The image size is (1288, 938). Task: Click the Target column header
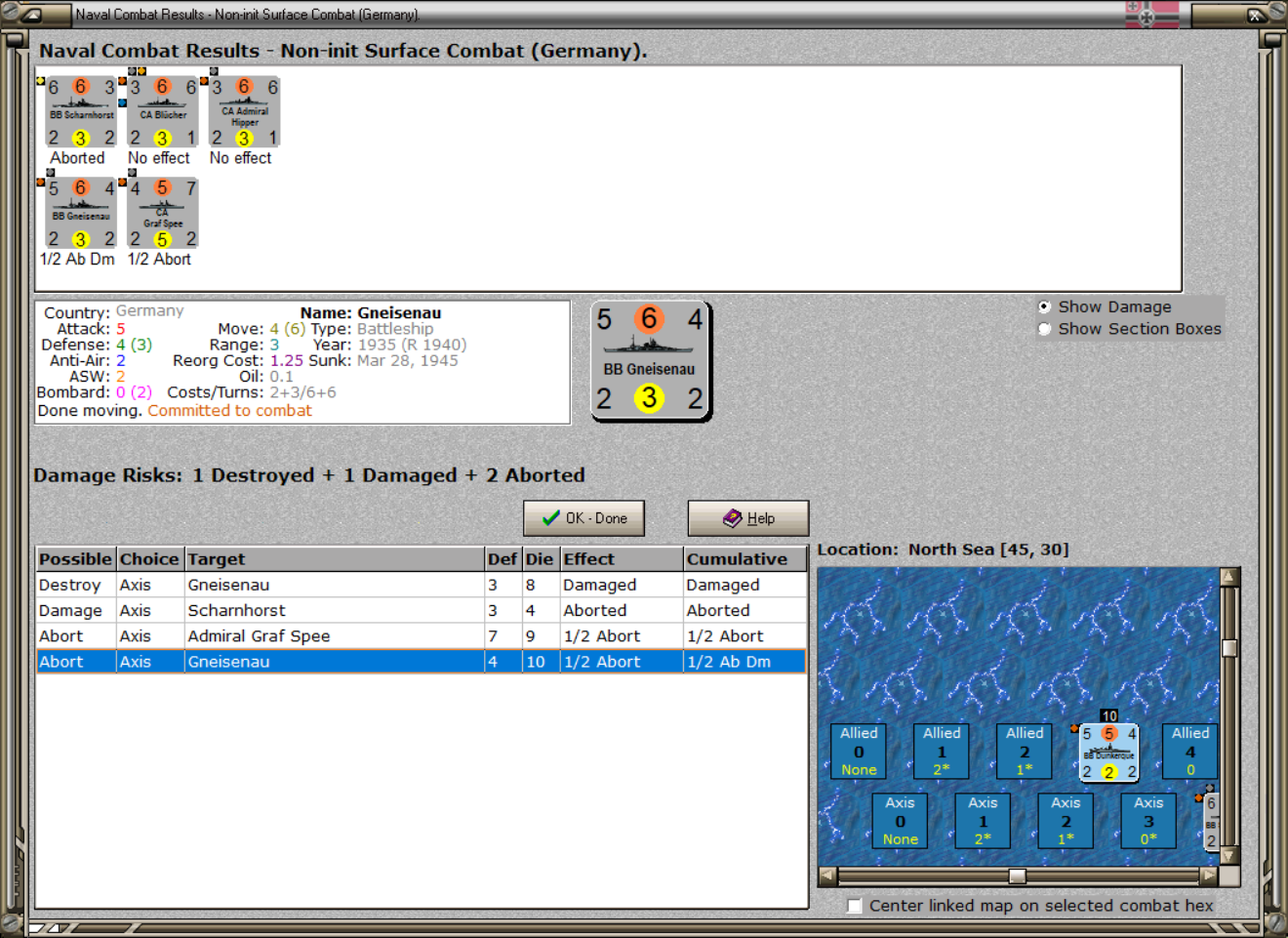click(x=335, y=559)
